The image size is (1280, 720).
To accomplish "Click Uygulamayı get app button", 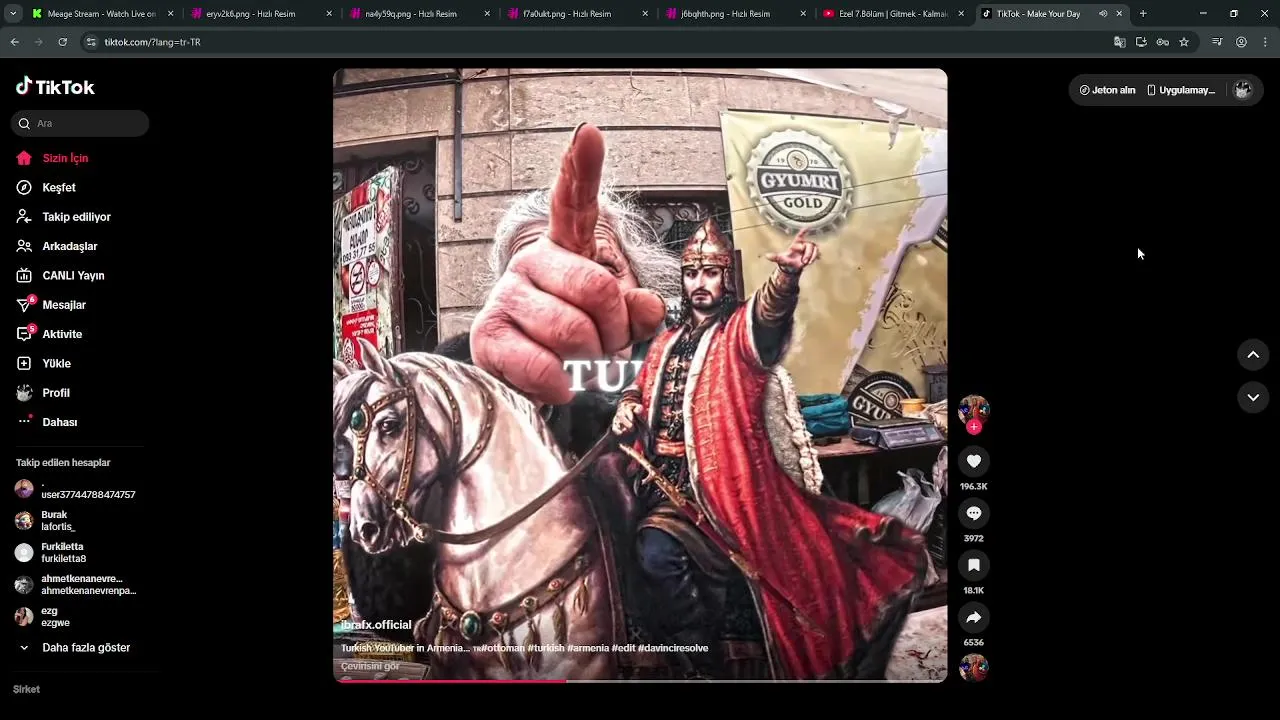I will click(x=1181, y=90).
